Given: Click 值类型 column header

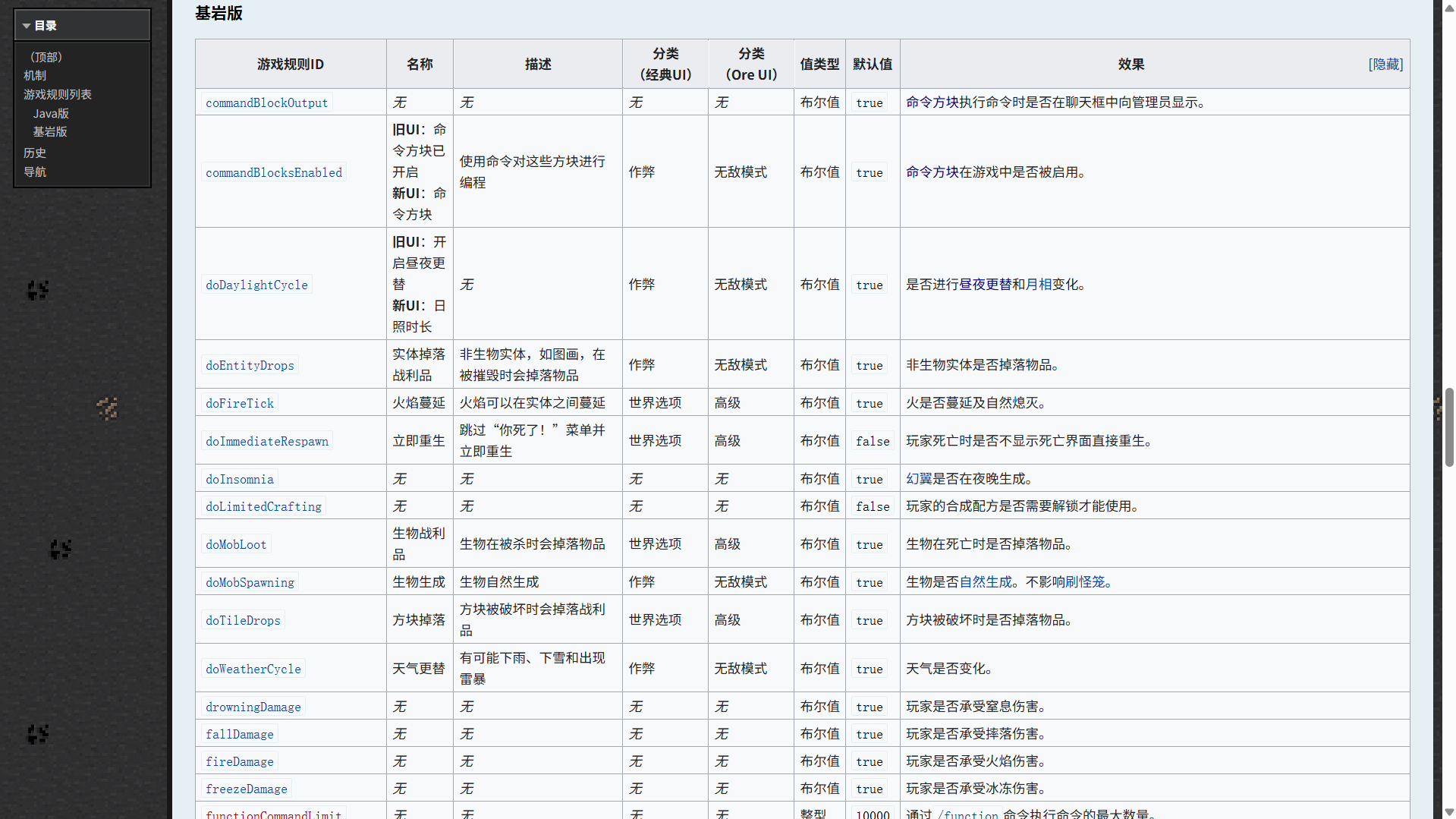Looking at the screenshot, I should coord(819,65).
